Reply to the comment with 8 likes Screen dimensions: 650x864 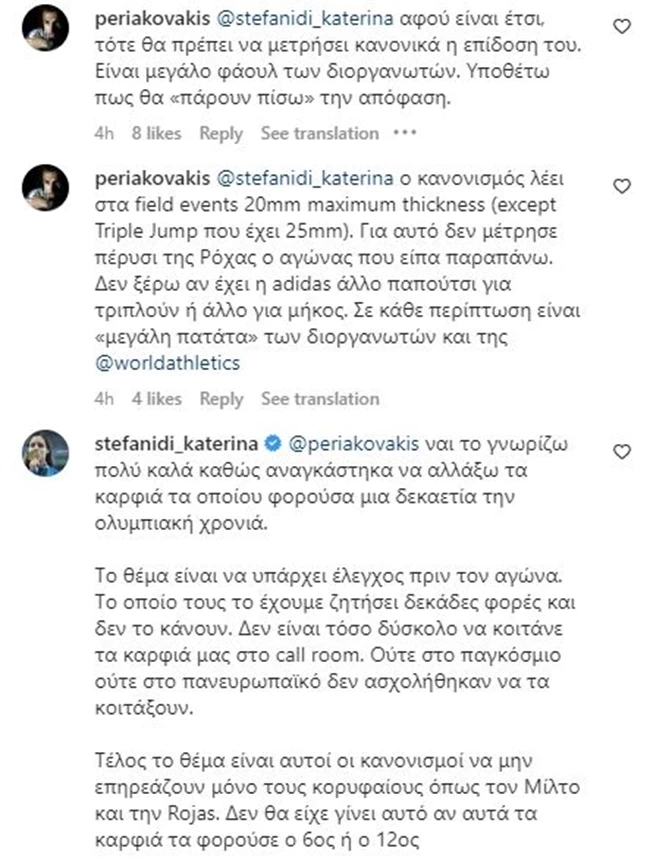click(x=221, y=133)
